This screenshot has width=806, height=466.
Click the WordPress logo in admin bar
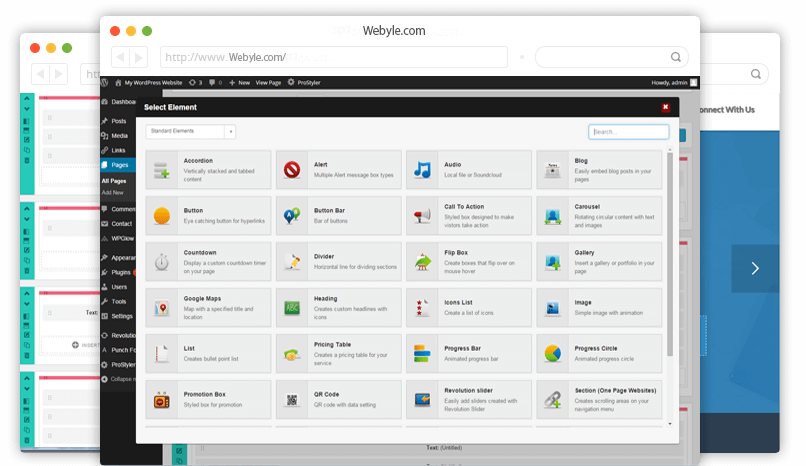[105, 82]
